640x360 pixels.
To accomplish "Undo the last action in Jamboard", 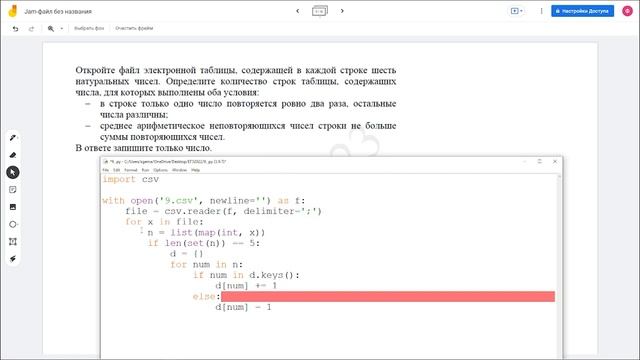I will pyautogui.click(x=16, y=29).
